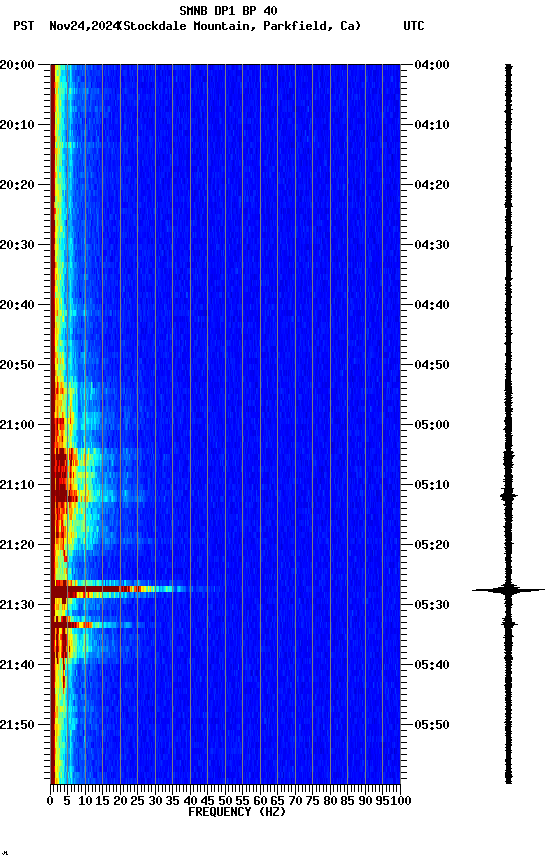The width and height of the screenshot is (552, 864).
Task: Click the '25' frequency axis label
Action: 137,801
